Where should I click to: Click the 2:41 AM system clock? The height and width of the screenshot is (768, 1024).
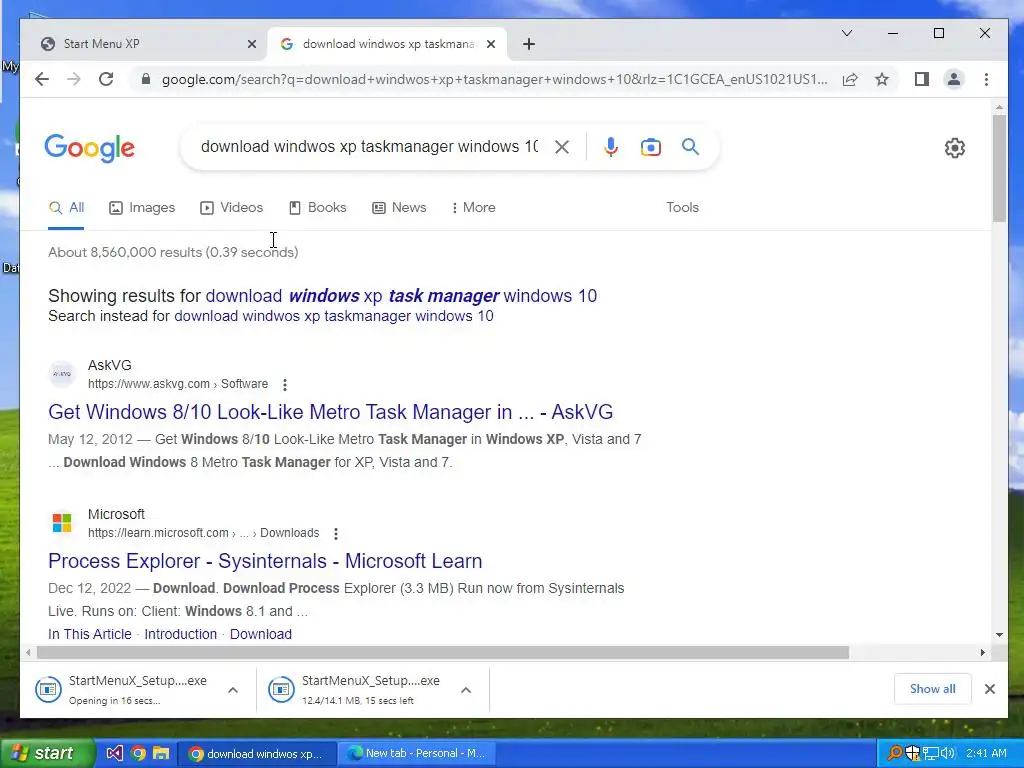[986, 754]
